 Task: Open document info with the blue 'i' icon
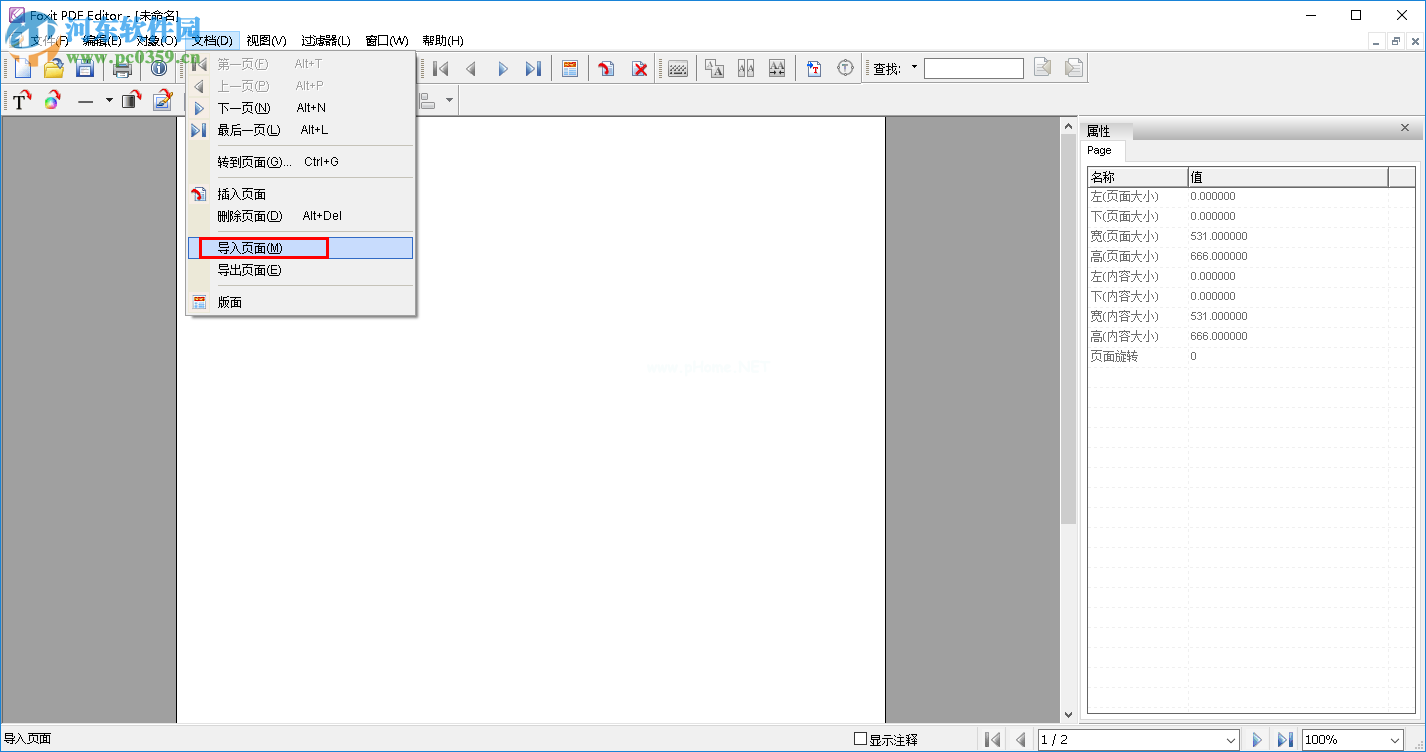coord(158,68)
